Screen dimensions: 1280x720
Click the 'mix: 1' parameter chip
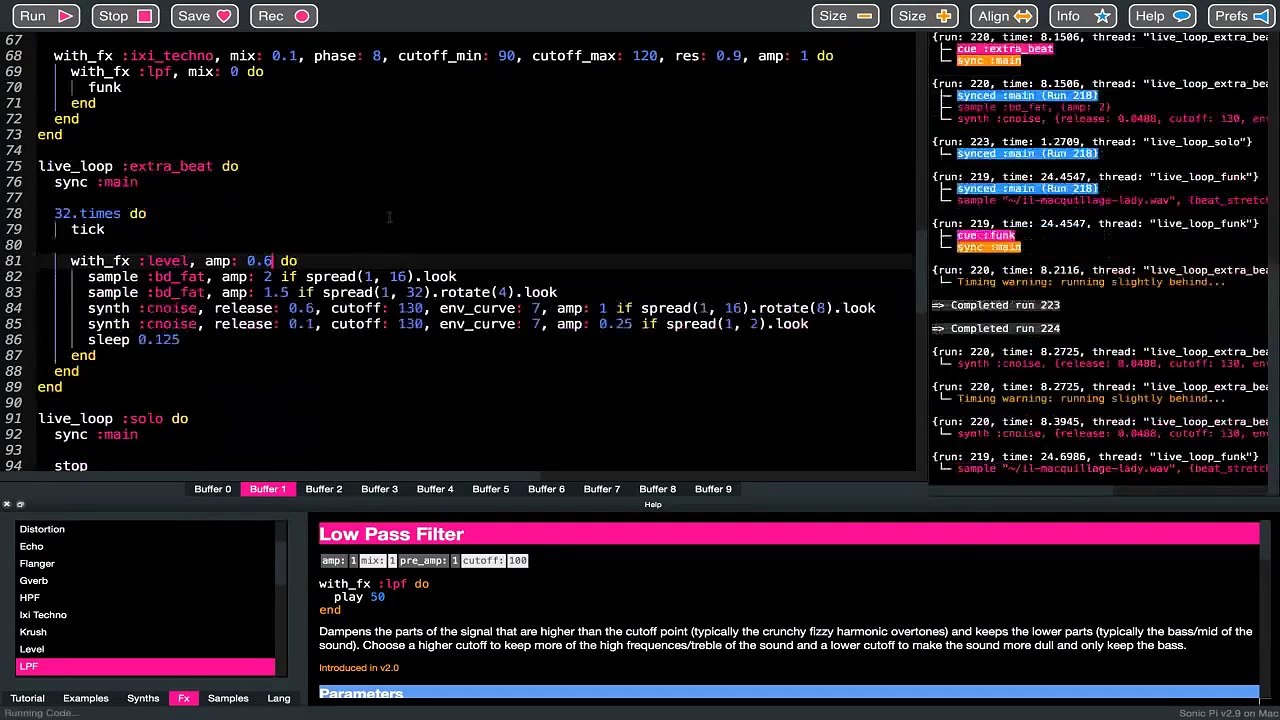(x=378, y=561)
